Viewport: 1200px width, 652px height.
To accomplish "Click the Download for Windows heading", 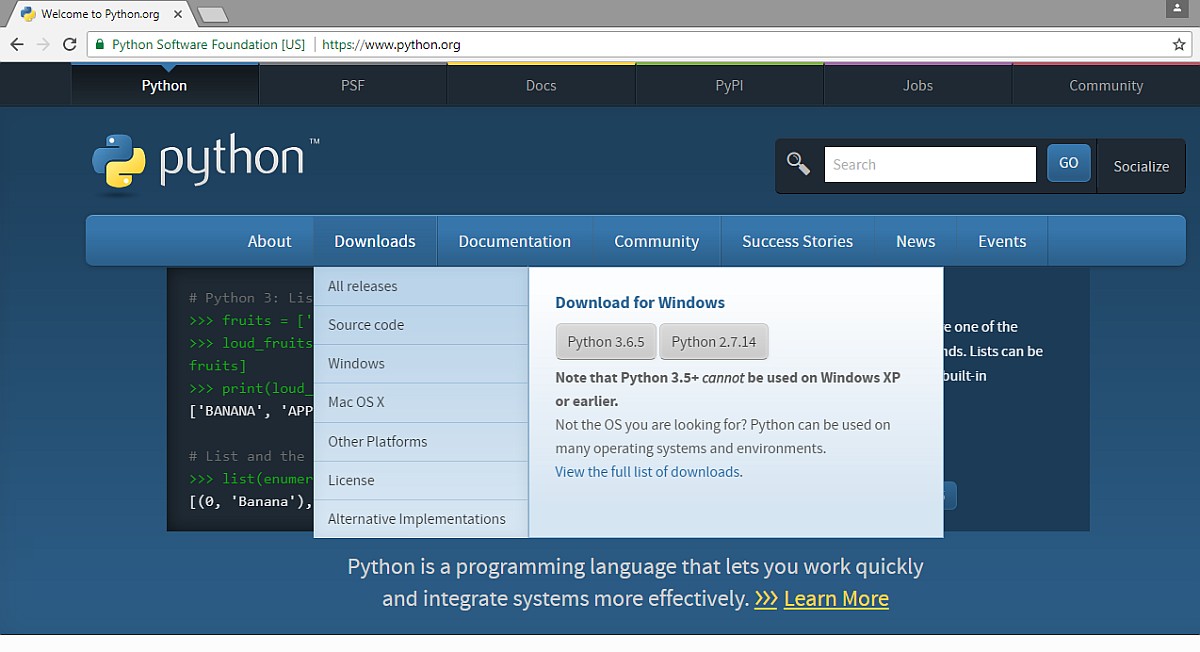I will coord(640,303).
